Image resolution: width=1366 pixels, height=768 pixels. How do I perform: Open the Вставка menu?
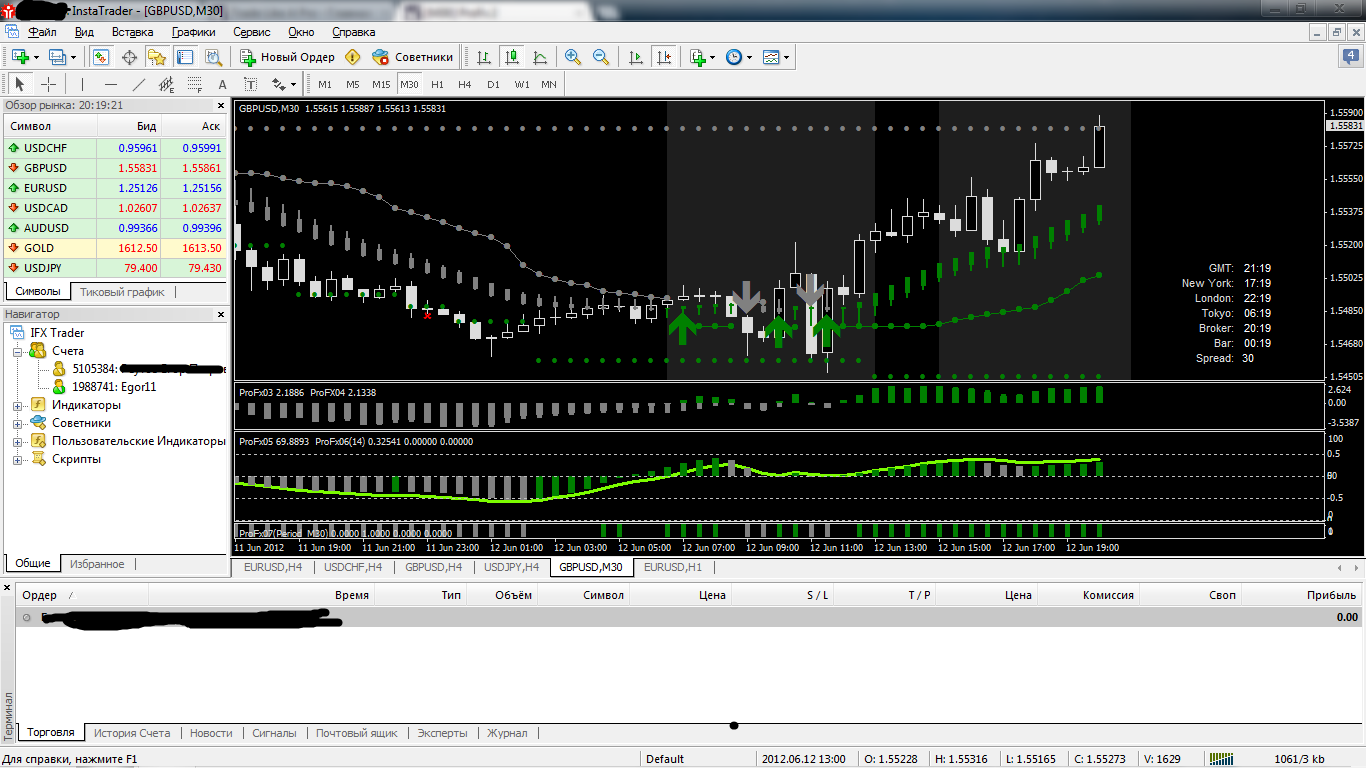coord(133,32)
